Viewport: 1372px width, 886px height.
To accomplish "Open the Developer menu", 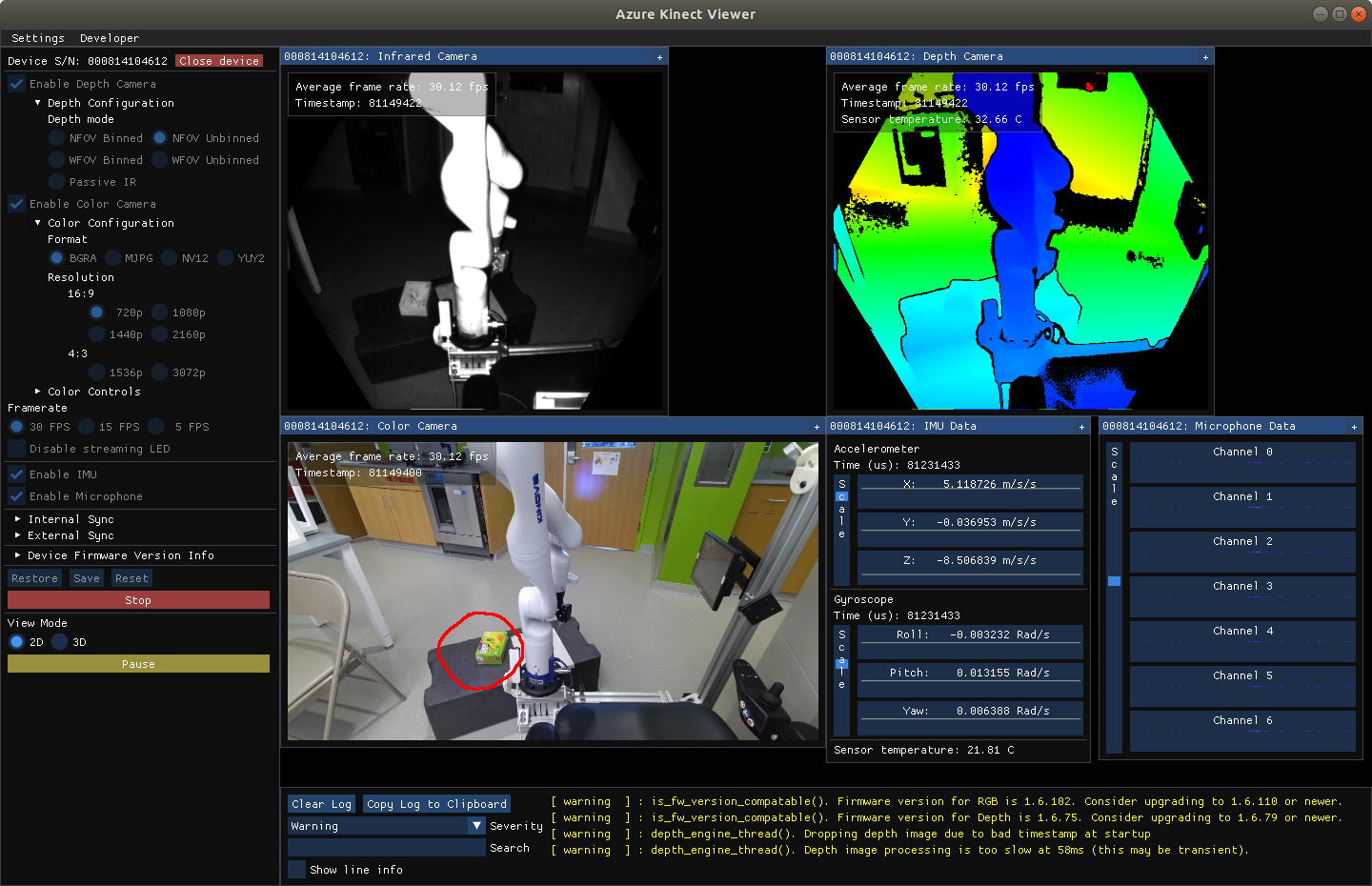I will pos(110,38).
